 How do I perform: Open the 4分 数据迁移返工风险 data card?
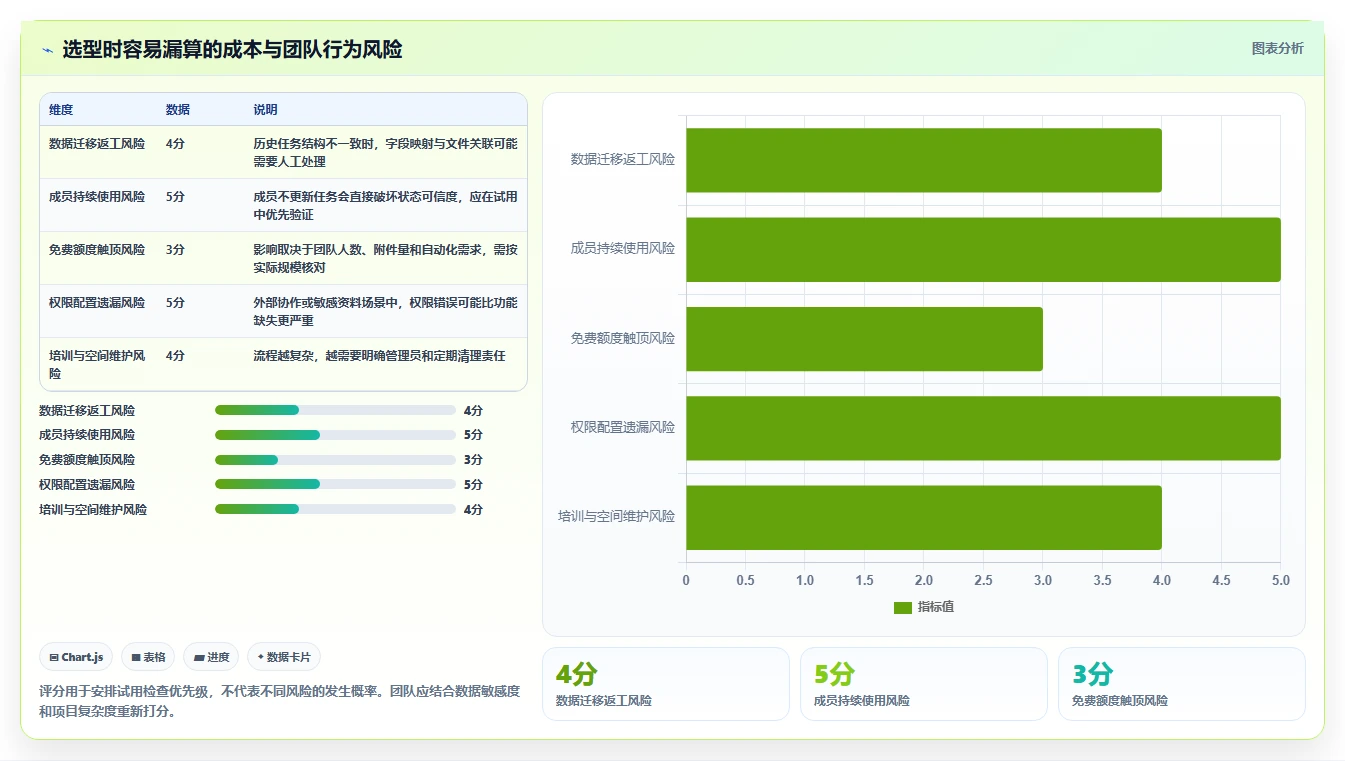(666, 684)
